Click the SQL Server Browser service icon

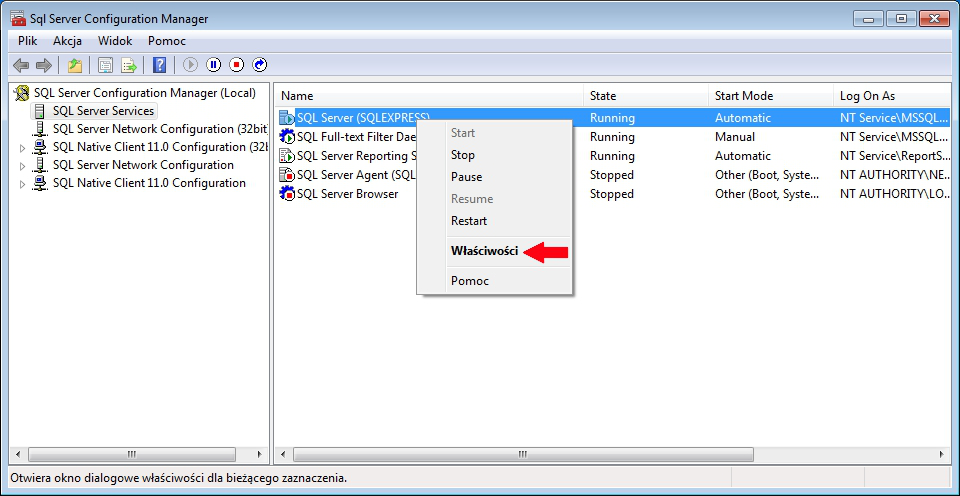coord(287,194)
